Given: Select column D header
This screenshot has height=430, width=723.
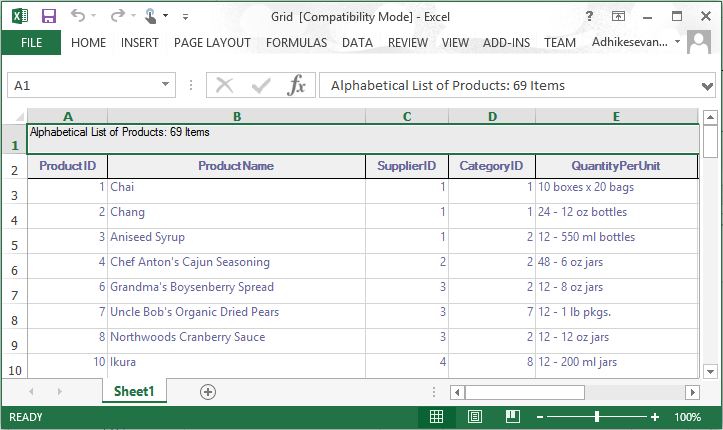Looking at the screenshot, I should [492, 116].
